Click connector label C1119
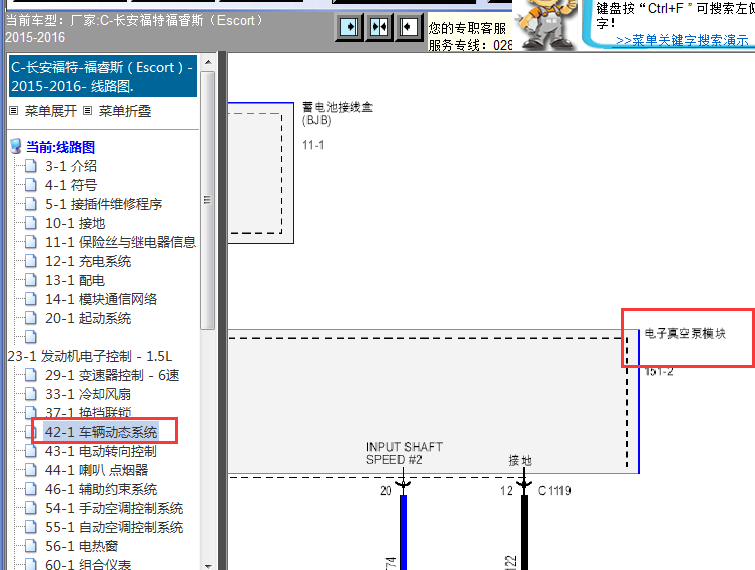Image resolution: width=755 pixels, height=570 pixels. (554, 491)
